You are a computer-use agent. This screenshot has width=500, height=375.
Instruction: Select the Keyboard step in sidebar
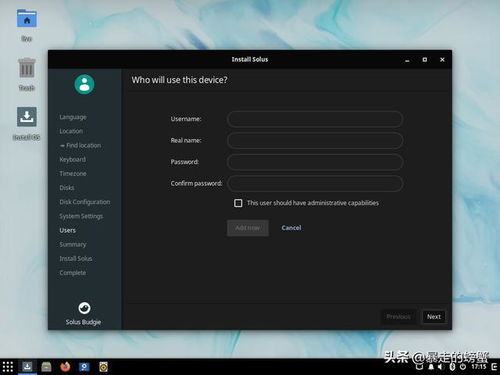[73, 159]
